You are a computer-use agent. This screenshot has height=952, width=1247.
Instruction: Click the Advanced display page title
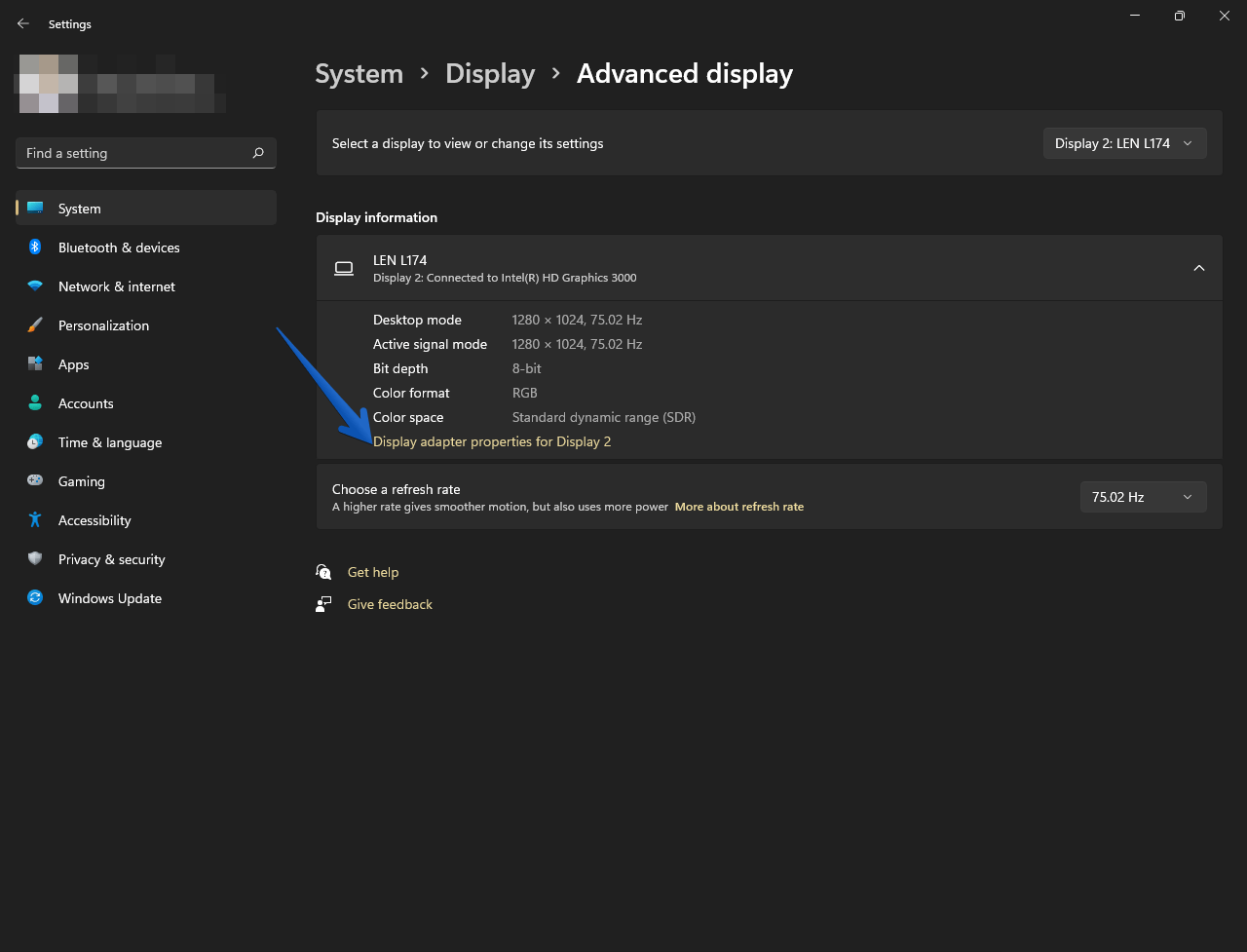point(685,74)
